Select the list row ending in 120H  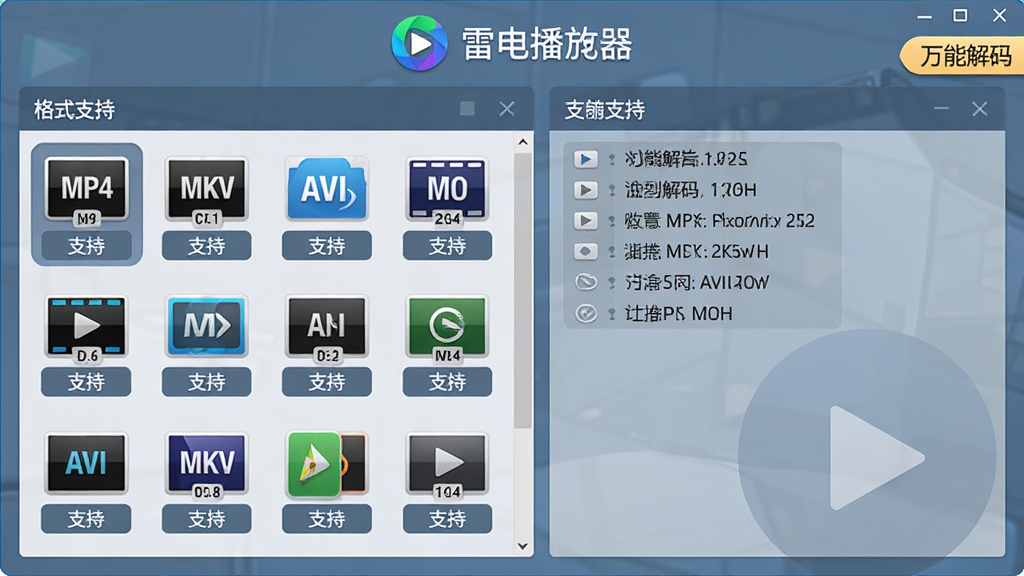[703, 190]
